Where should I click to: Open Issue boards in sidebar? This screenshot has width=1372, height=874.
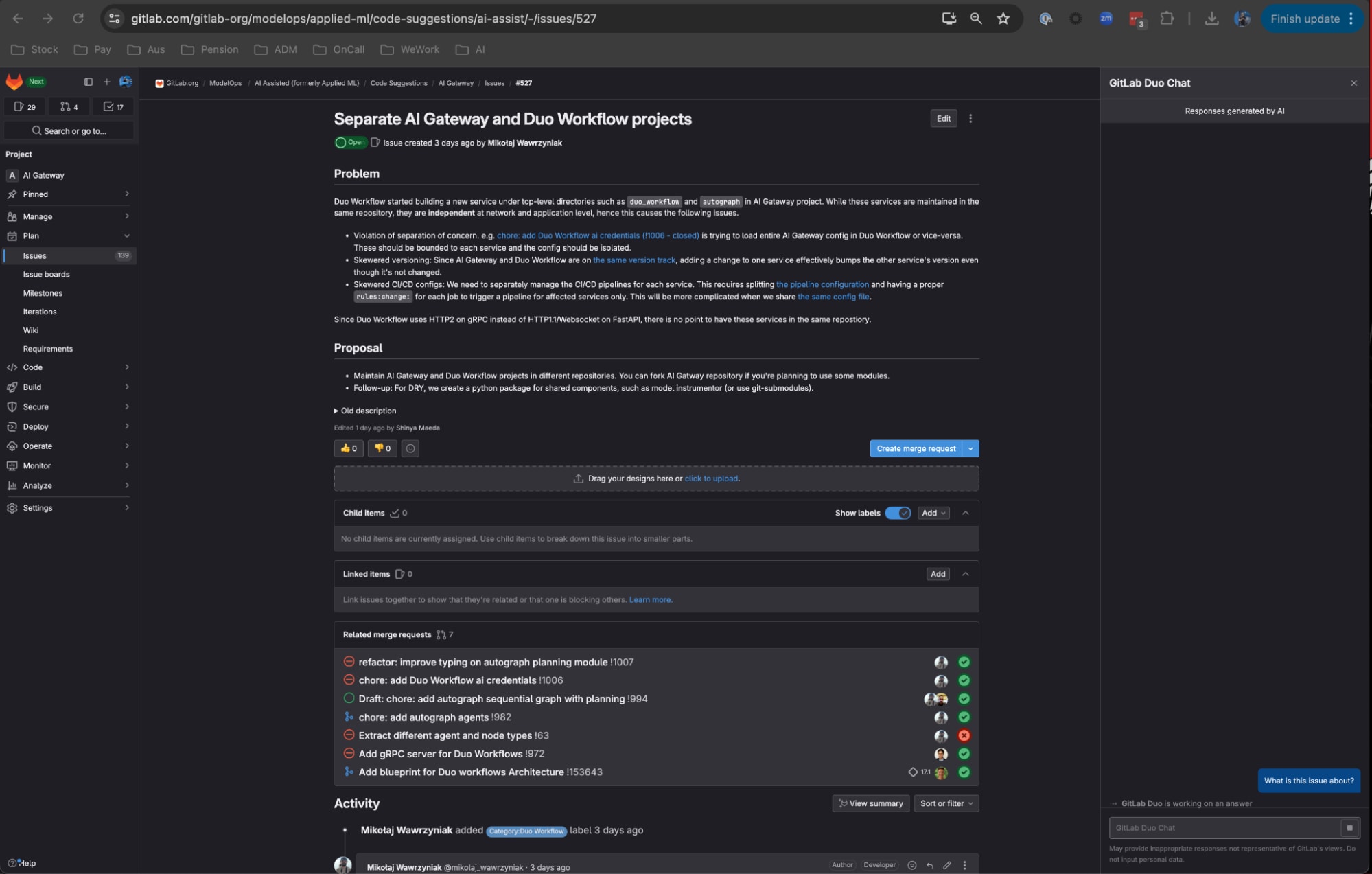tap(46, 274)
